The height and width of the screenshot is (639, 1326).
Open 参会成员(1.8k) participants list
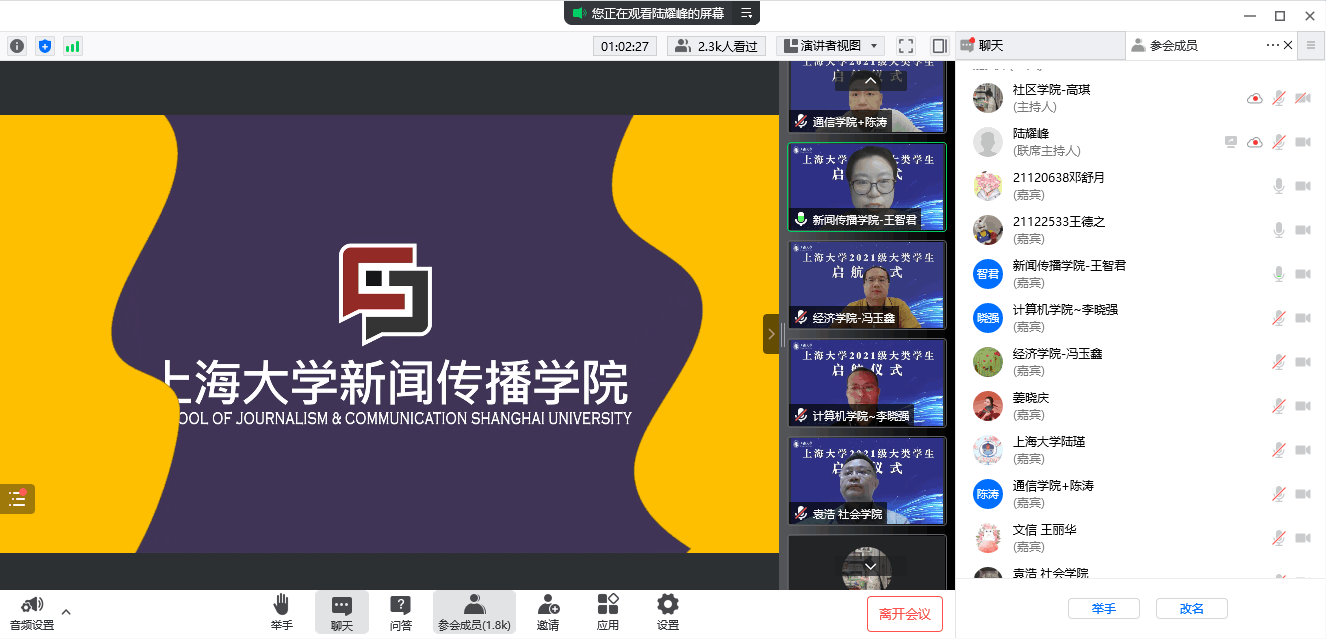pos(475,614)
